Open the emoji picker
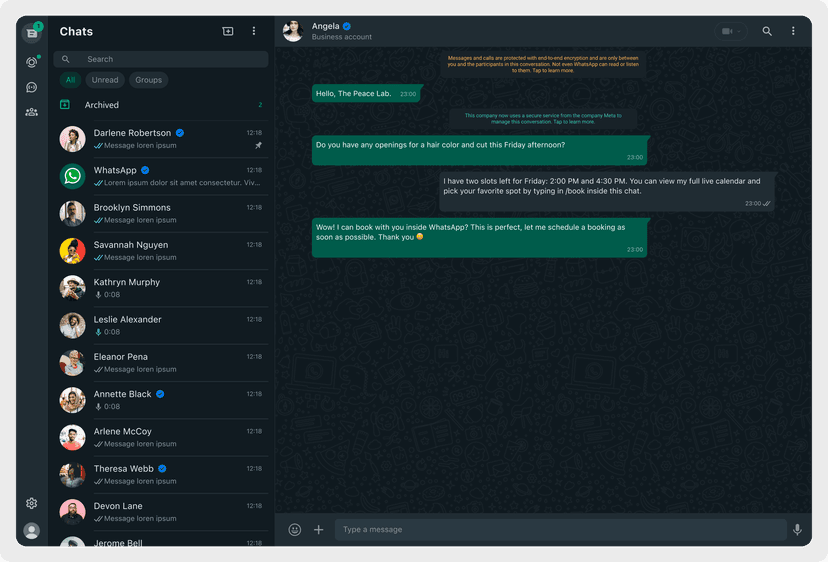The image size is (828, 562). click(295, 529)
